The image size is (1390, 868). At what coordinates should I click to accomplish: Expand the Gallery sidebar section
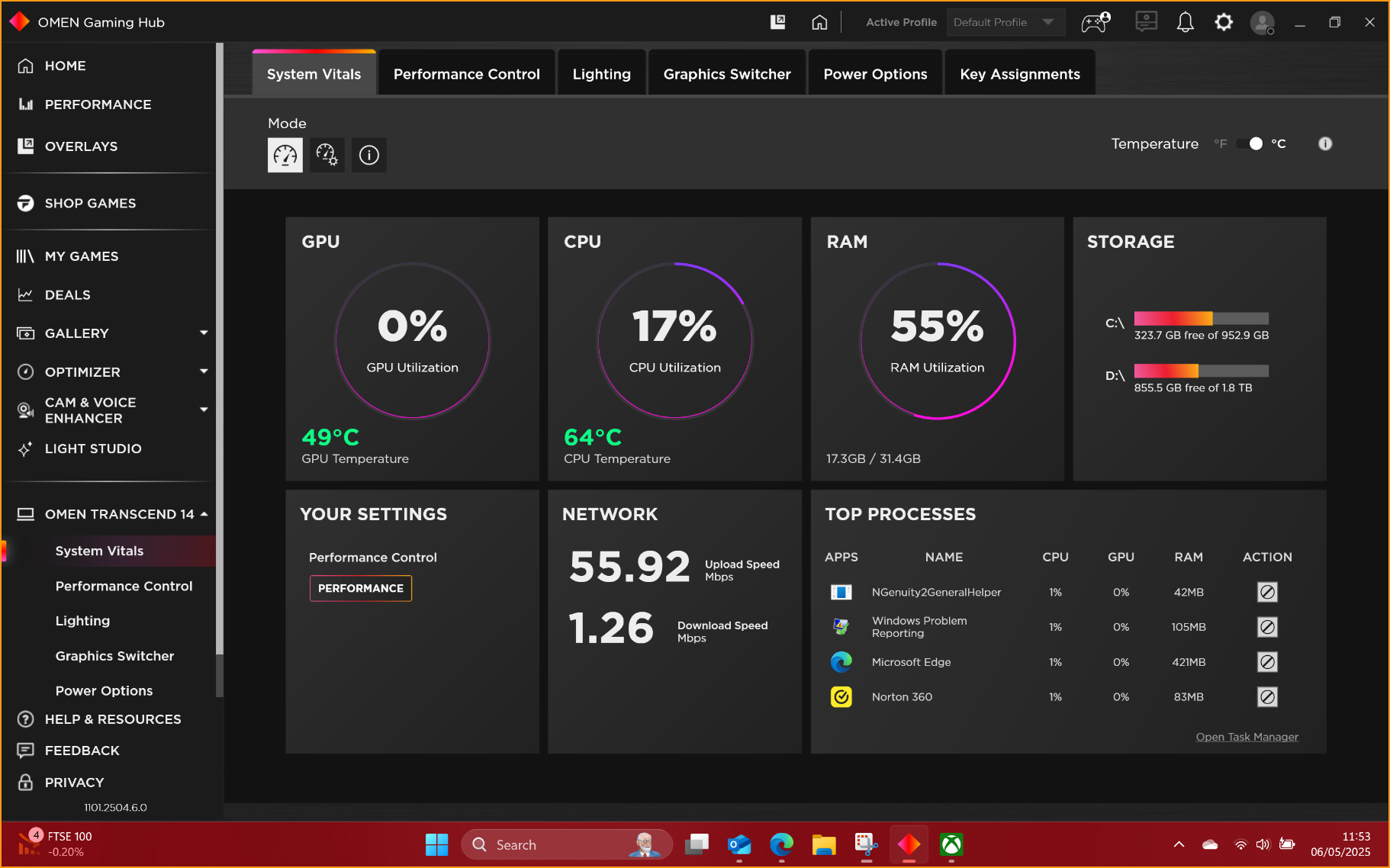(204, 333)
